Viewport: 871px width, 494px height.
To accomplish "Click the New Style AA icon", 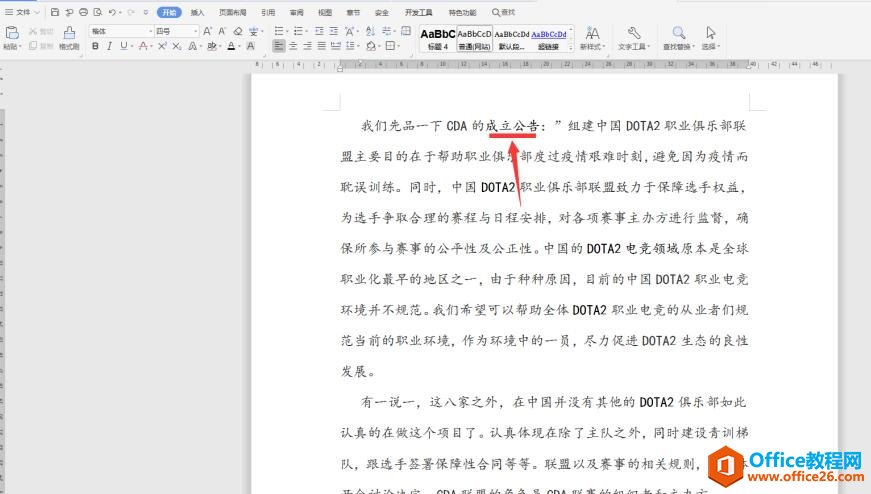I will click(x=592, y=33).
